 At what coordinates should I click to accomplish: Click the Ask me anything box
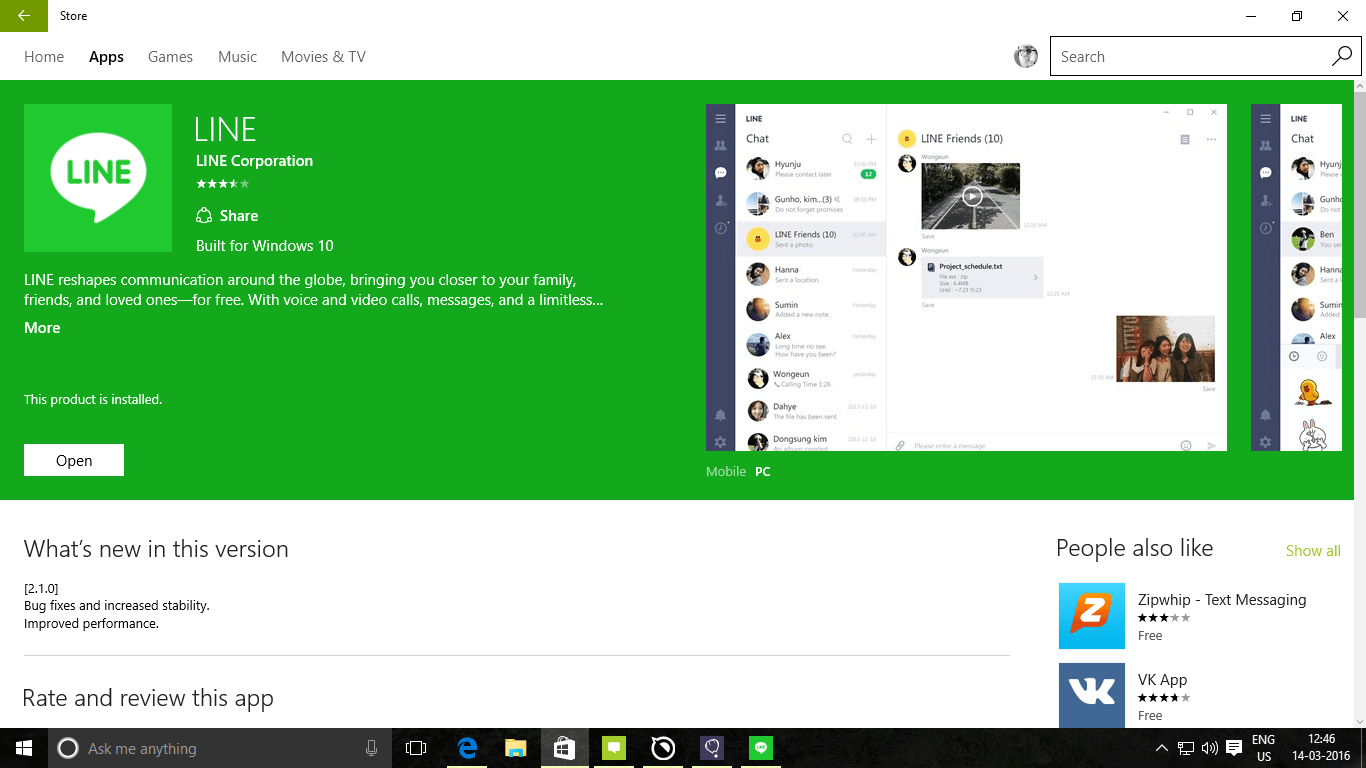tap(220, 748)
